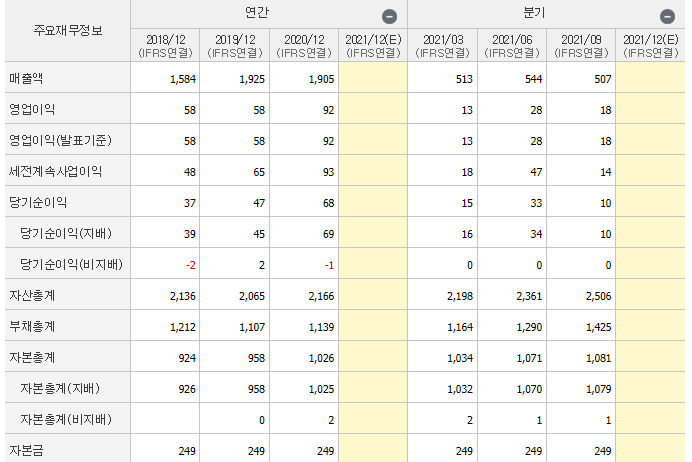This screenshot has height=462, width=692.
Task: Select the 자본총계 row label
Action: point(32,357)
